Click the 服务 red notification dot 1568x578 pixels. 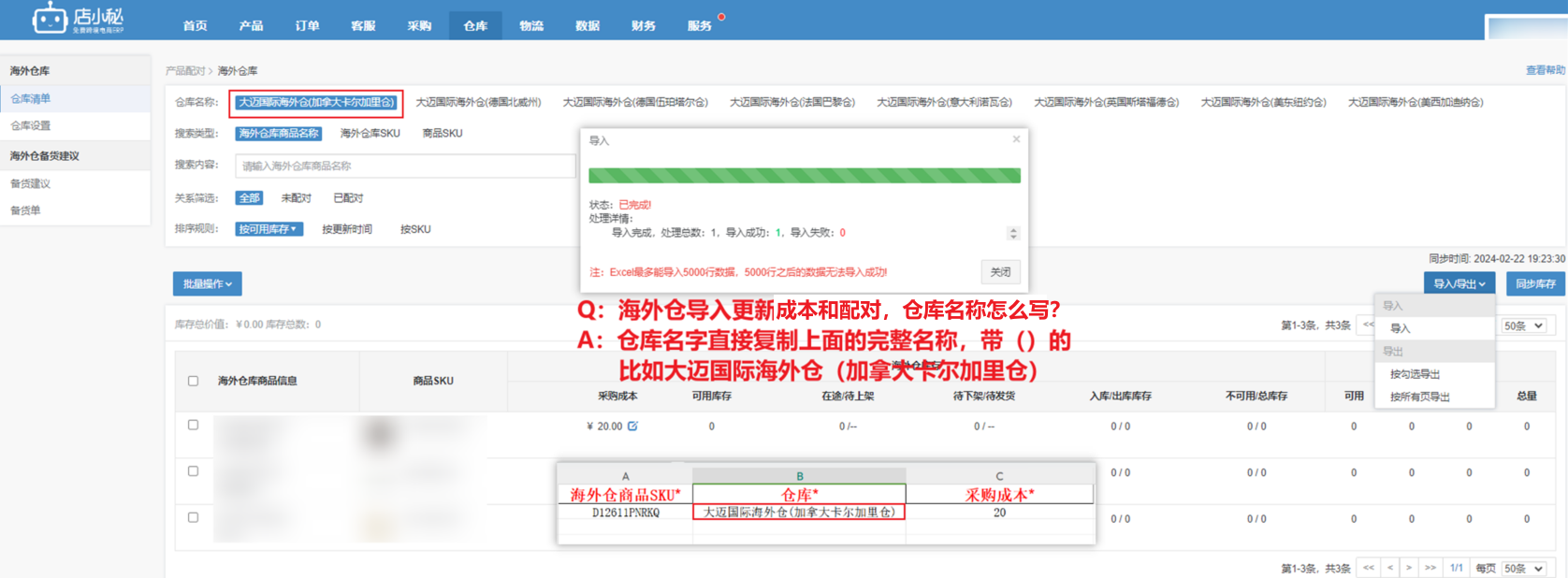click(721, 17)
